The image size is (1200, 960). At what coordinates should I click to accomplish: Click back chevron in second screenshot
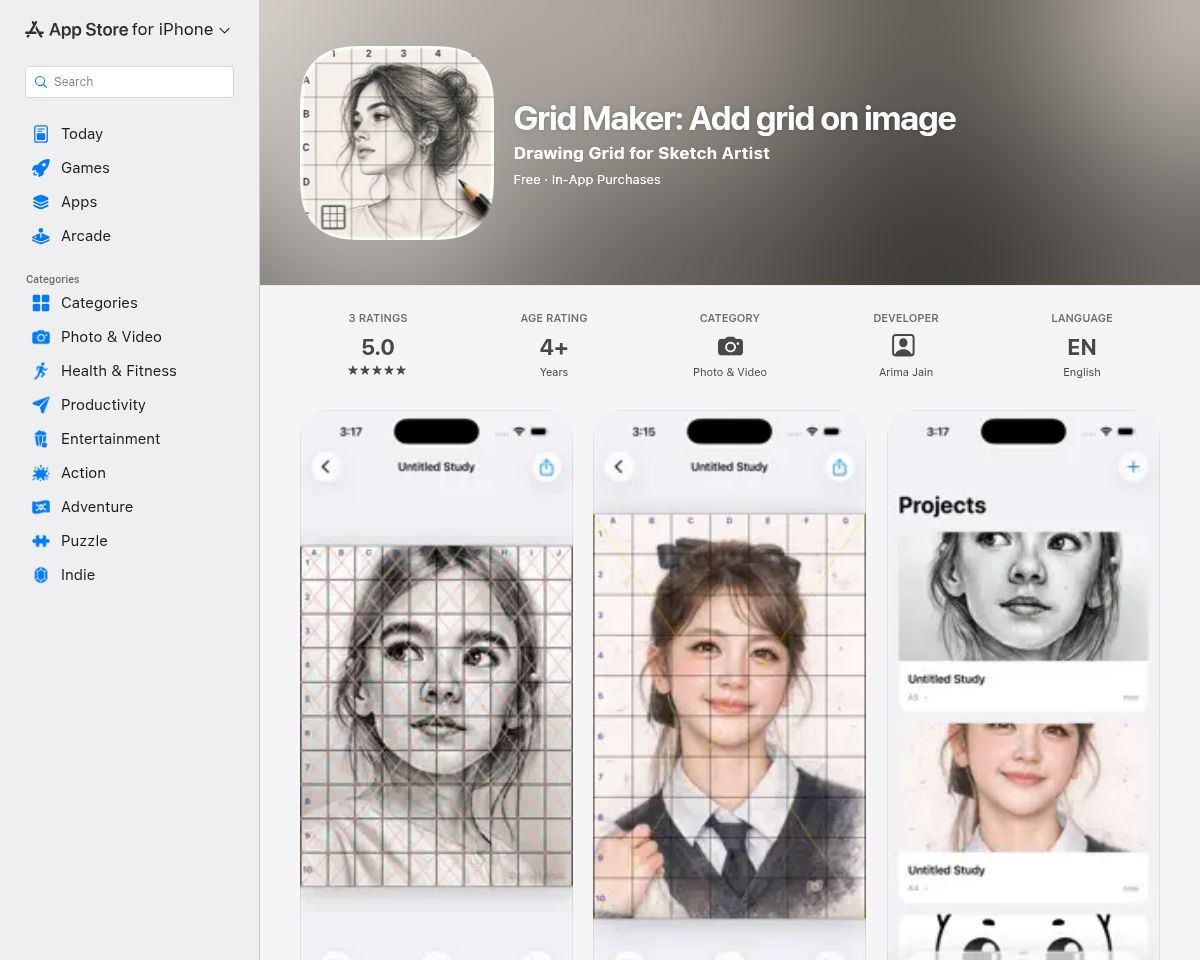click(619, 467)
